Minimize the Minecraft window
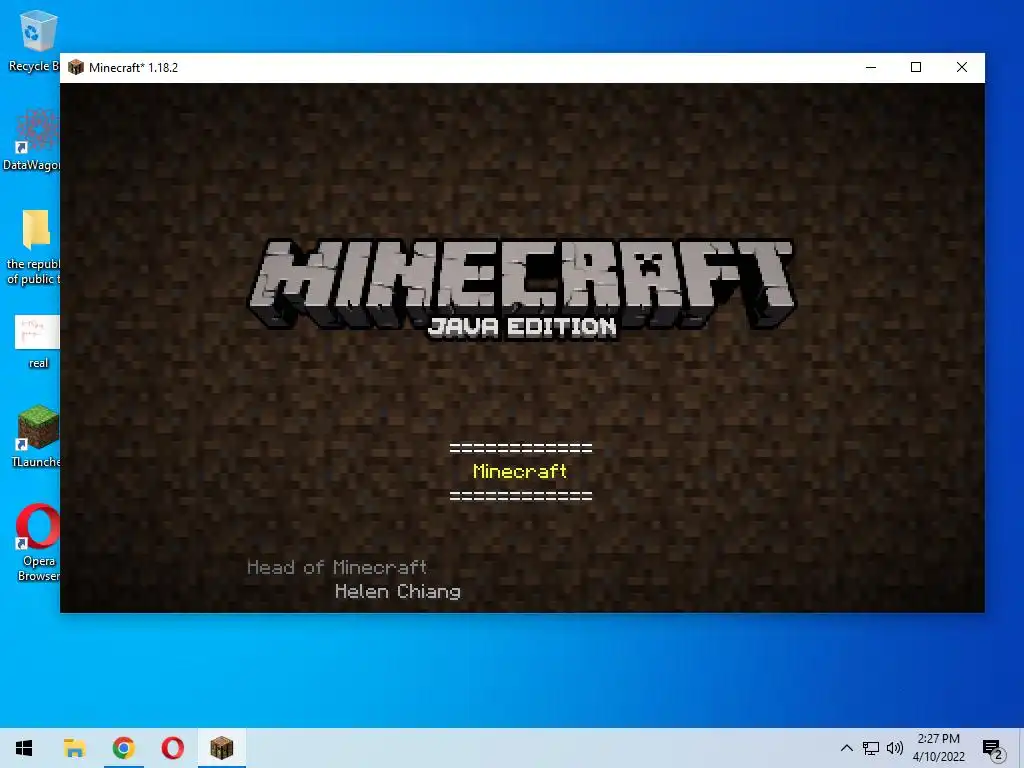1024x768 pixels. pyautogui.click(x=871, y=67)
